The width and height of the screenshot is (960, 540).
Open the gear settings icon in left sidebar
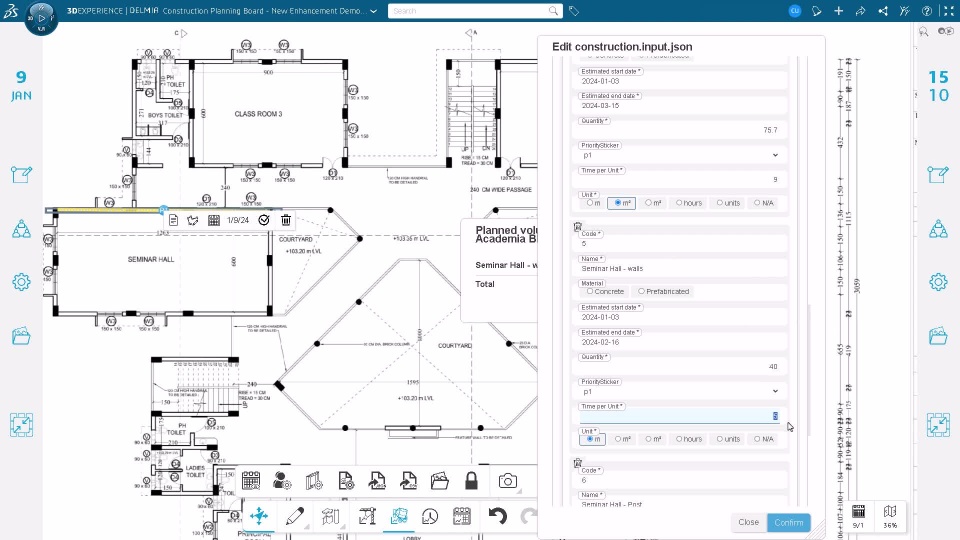pos(21,282)
